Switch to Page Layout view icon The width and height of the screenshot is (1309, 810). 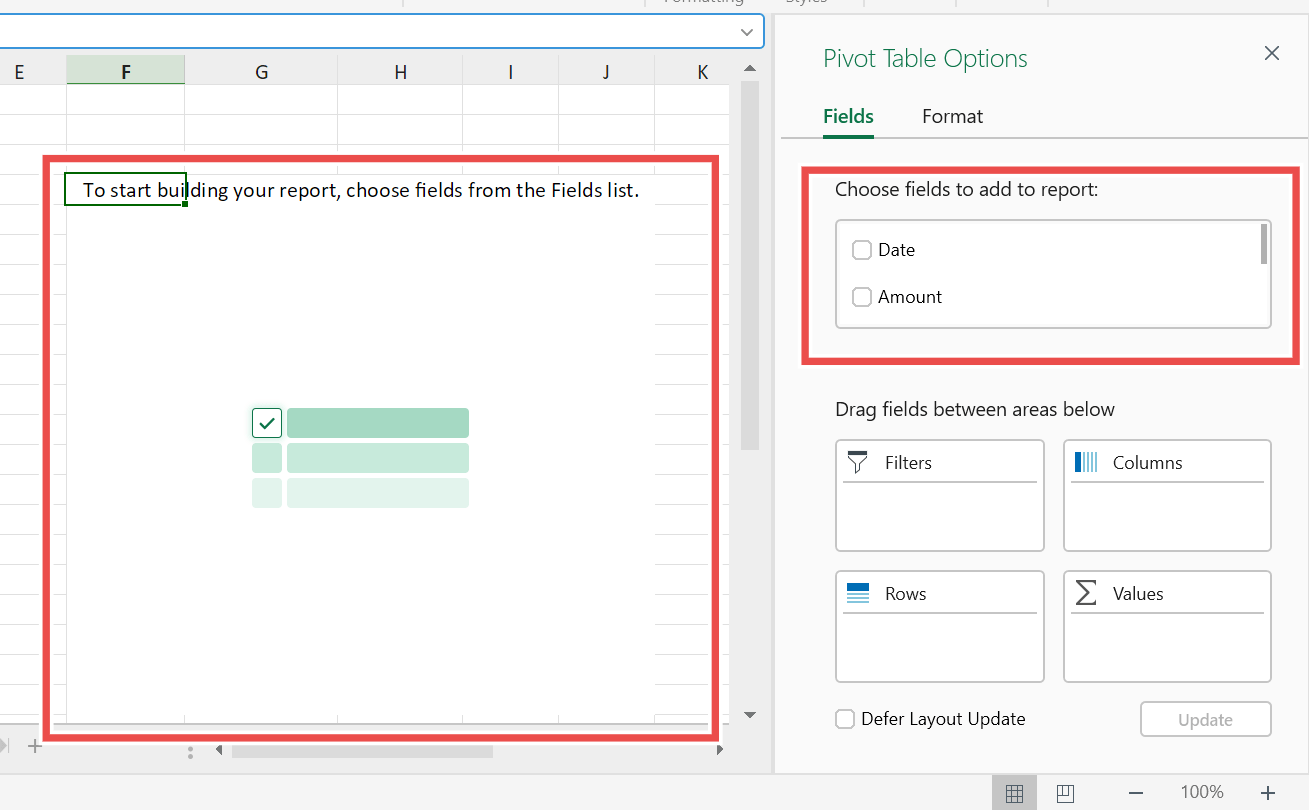click(1065, 793)
